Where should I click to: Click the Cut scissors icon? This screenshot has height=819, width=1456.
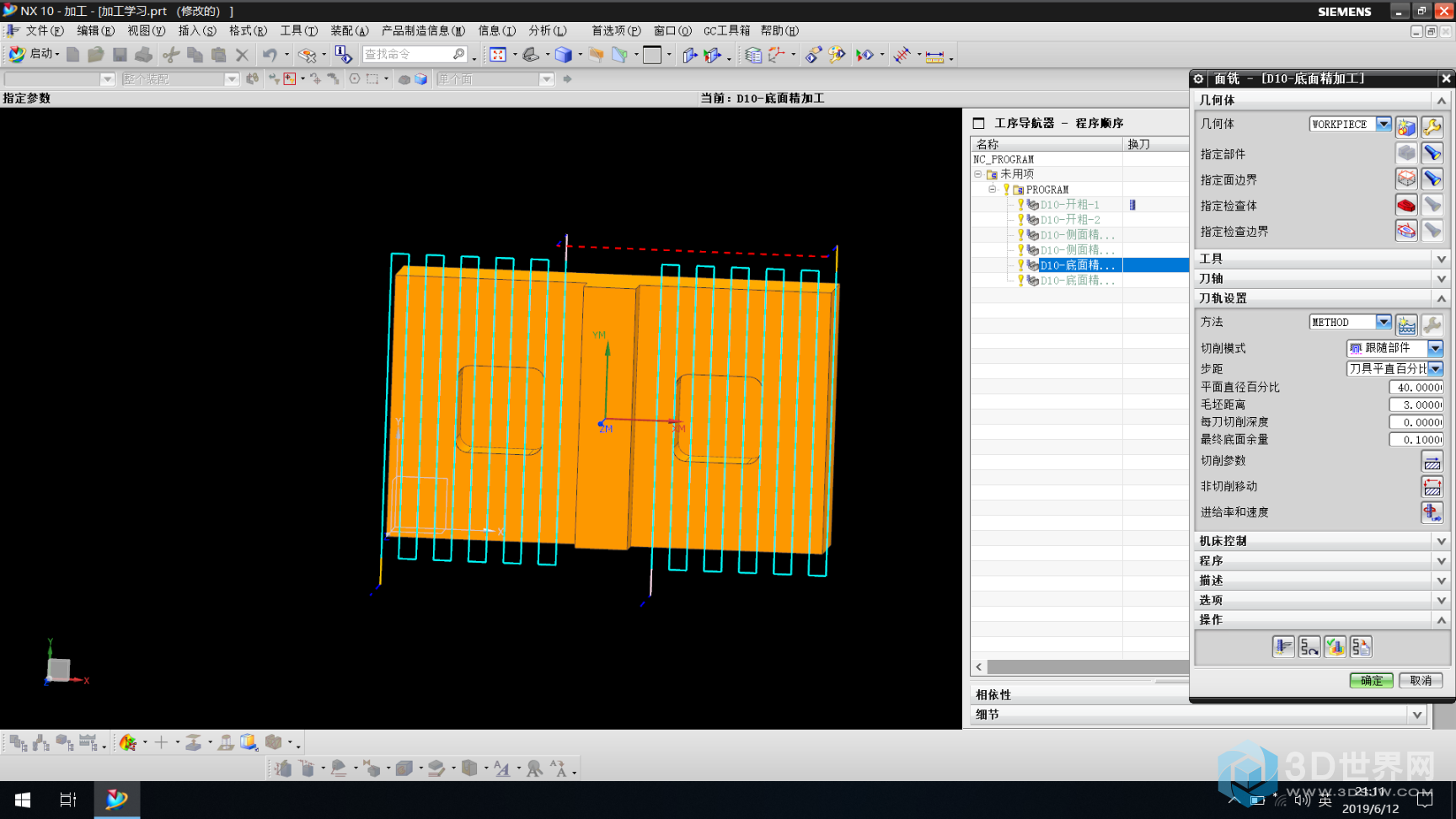(x=171, y=55)
